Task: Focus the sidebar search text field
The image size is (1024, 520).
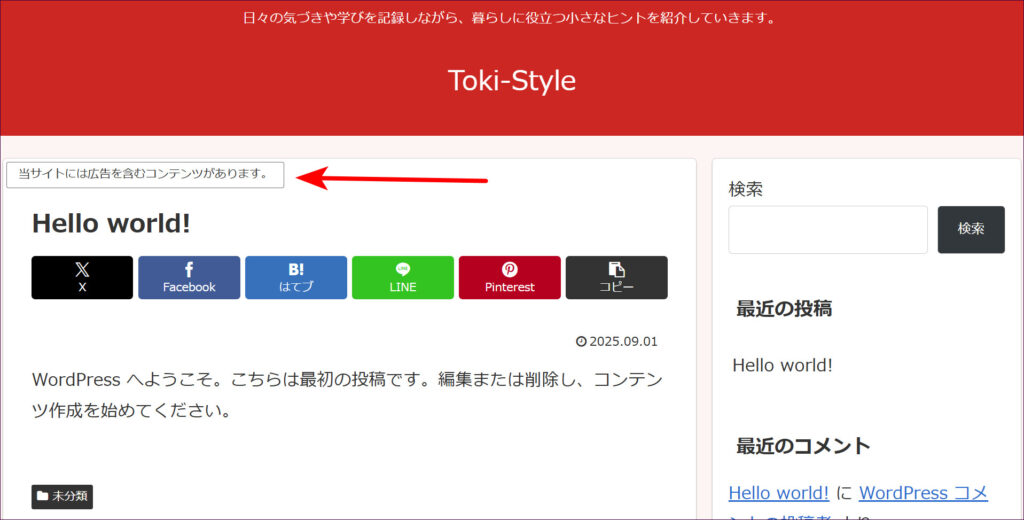Action: coord(827,229)
